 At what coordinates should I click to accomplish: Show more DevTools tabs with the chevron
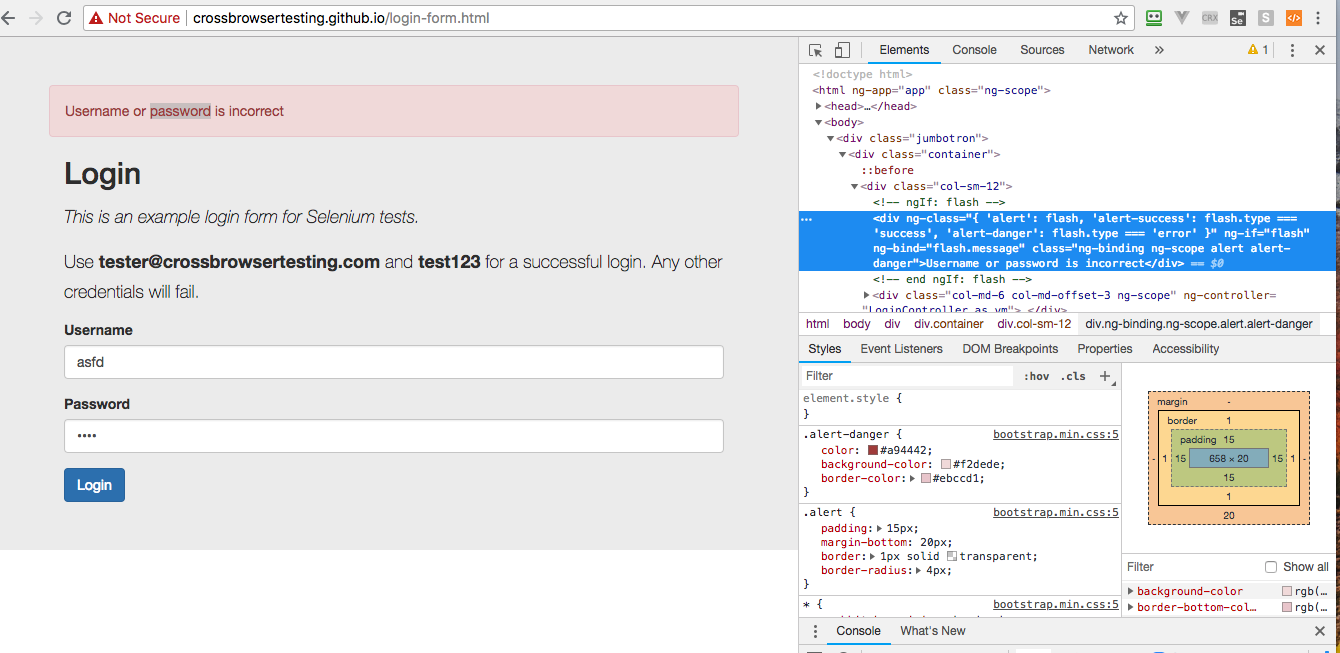click(x=1159, y=50)
